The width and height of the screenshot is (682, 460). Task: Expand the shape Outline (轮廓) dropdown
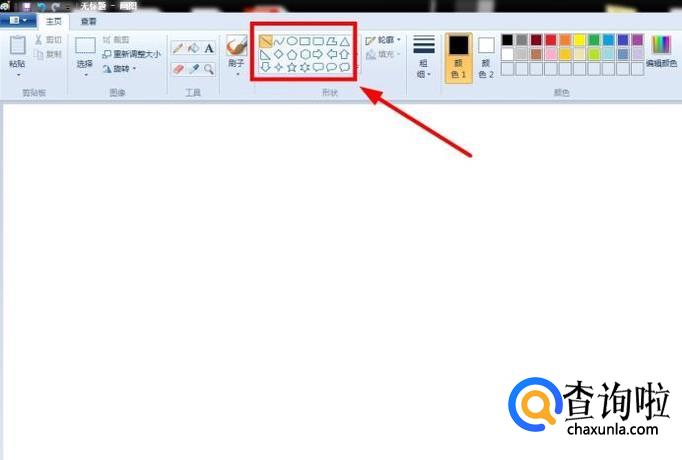(x=384, y=41)
